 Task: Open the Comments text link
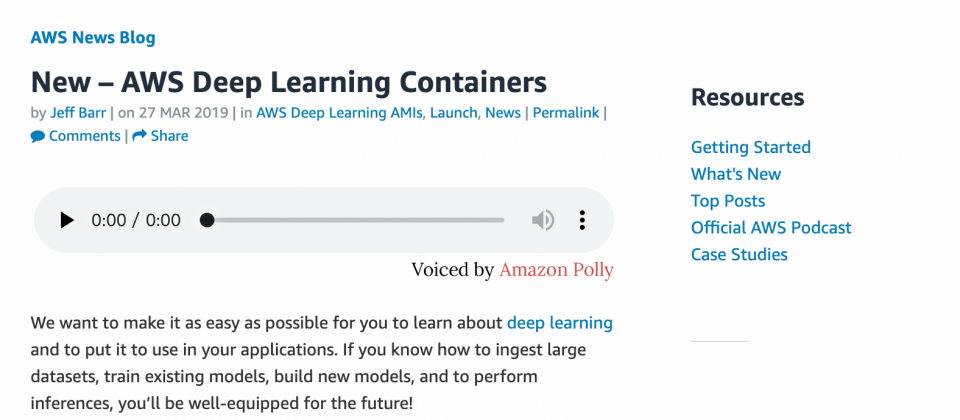[84, 136]
